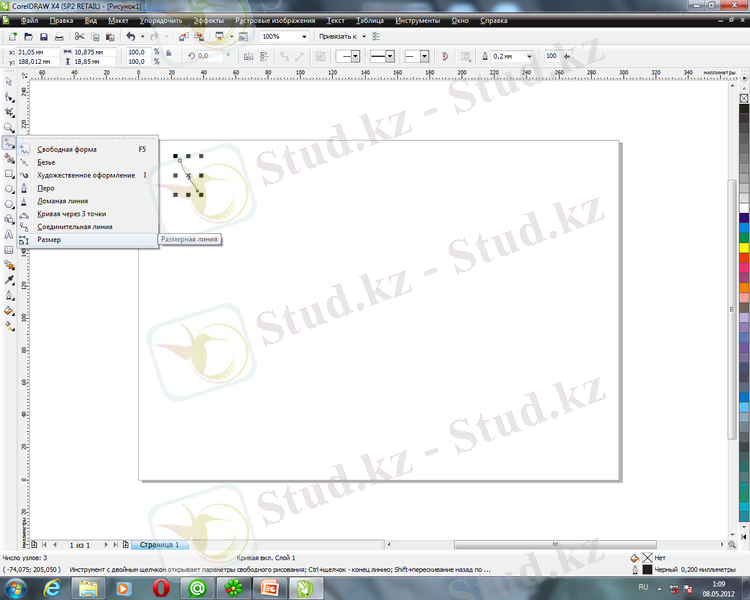This screenshot has width=750, height=600.
Task: Click the rotation angle field 0,0
Action: click(210, 56)
